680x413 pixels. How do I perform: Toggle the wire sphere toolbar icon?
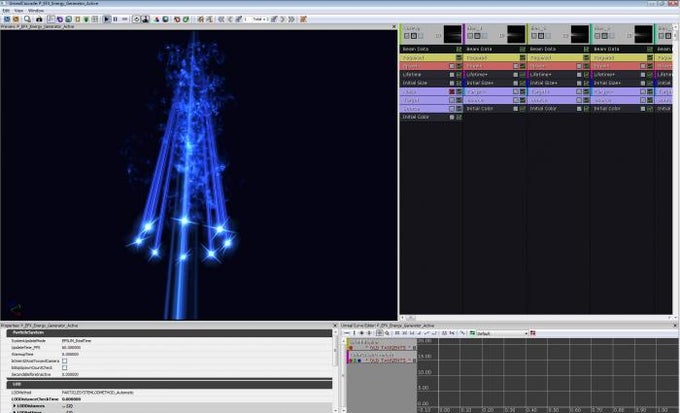165,19
